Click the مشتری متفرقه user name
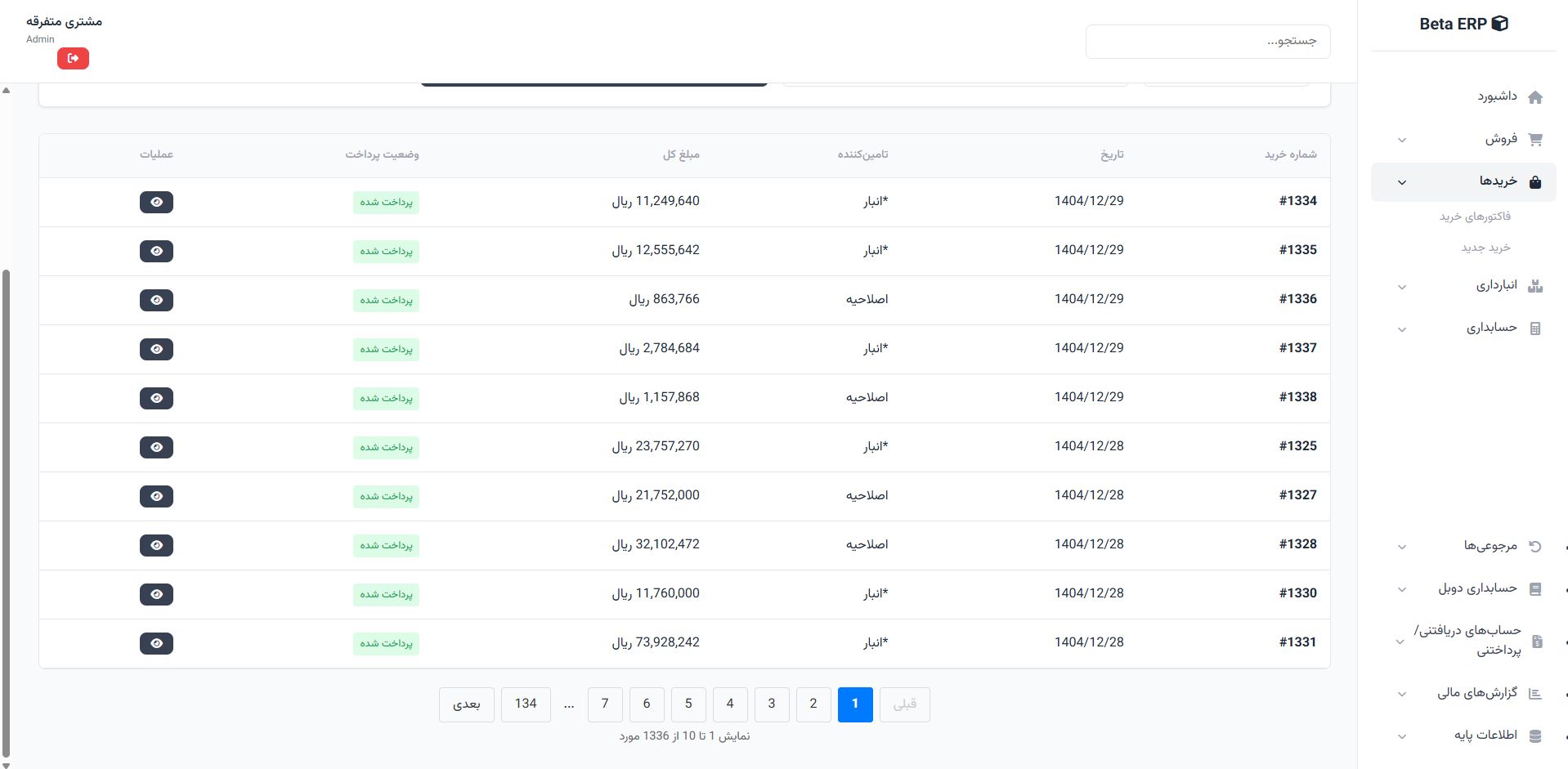The width and height of the screenshot is (1568, 769). (x=64, y=21)
